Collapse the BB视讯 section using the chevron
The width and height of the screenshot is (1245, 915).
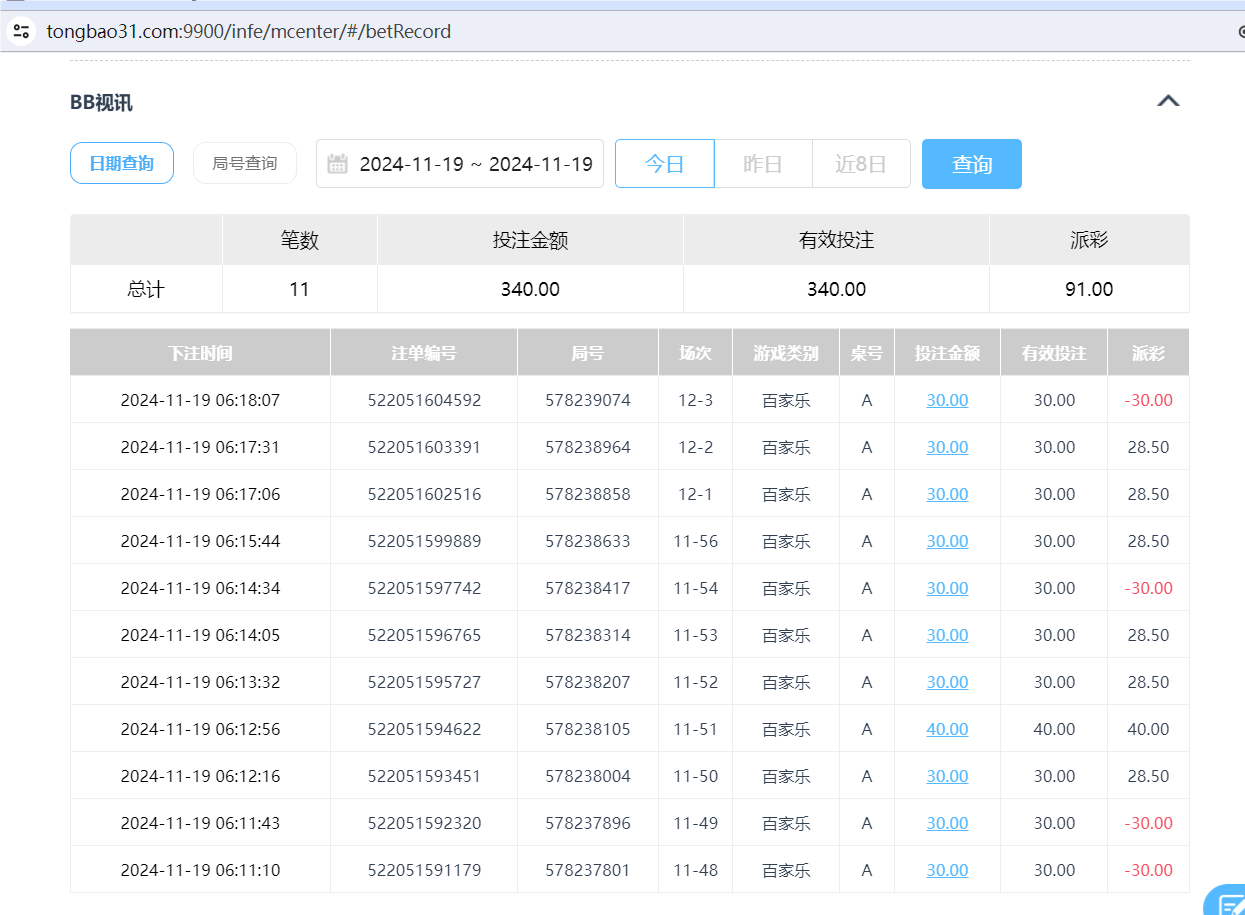[x=1168, y=100]
